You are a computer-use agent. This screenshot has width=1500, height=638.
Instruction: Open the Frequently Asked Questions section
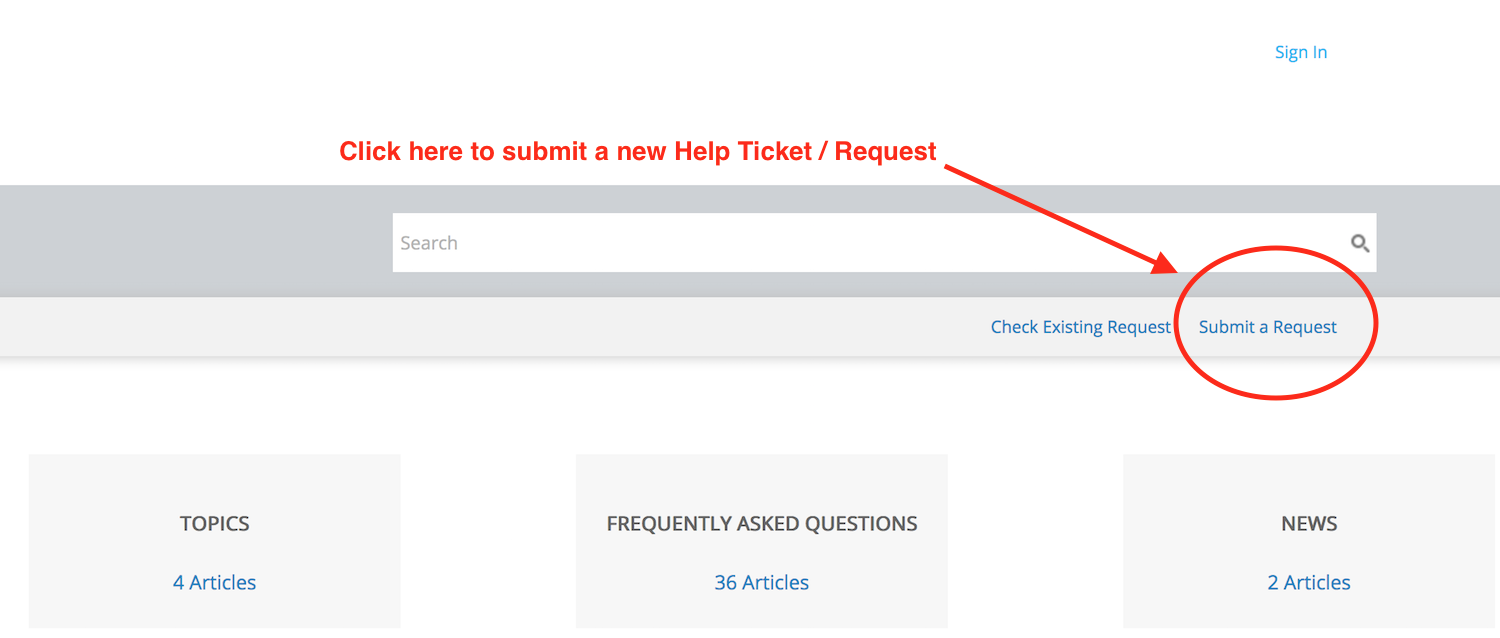click(761, 523)
